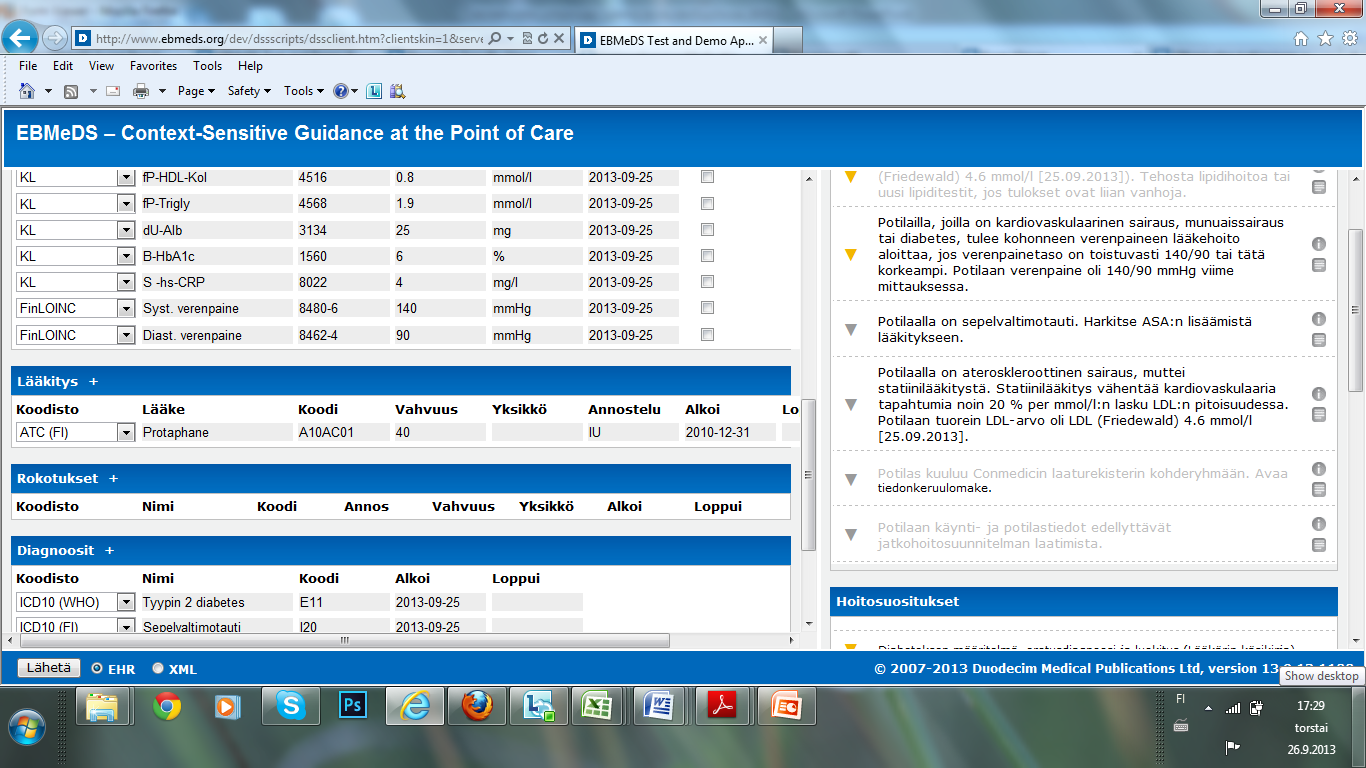Add a row with Diagnoosit plus
The width and height of the screenshot is (1366, 768).
109,550
